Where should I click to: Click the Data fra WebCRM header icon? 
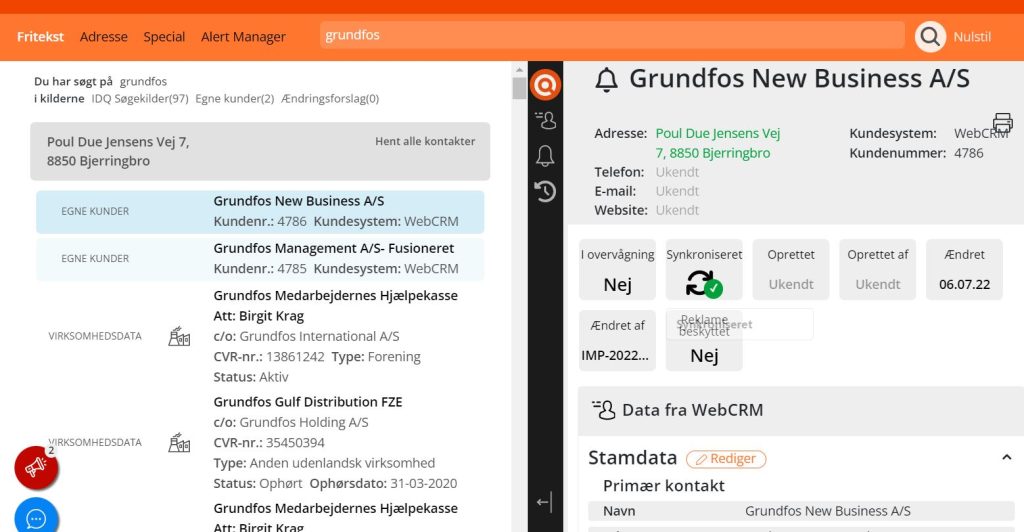tap(603, 410)
